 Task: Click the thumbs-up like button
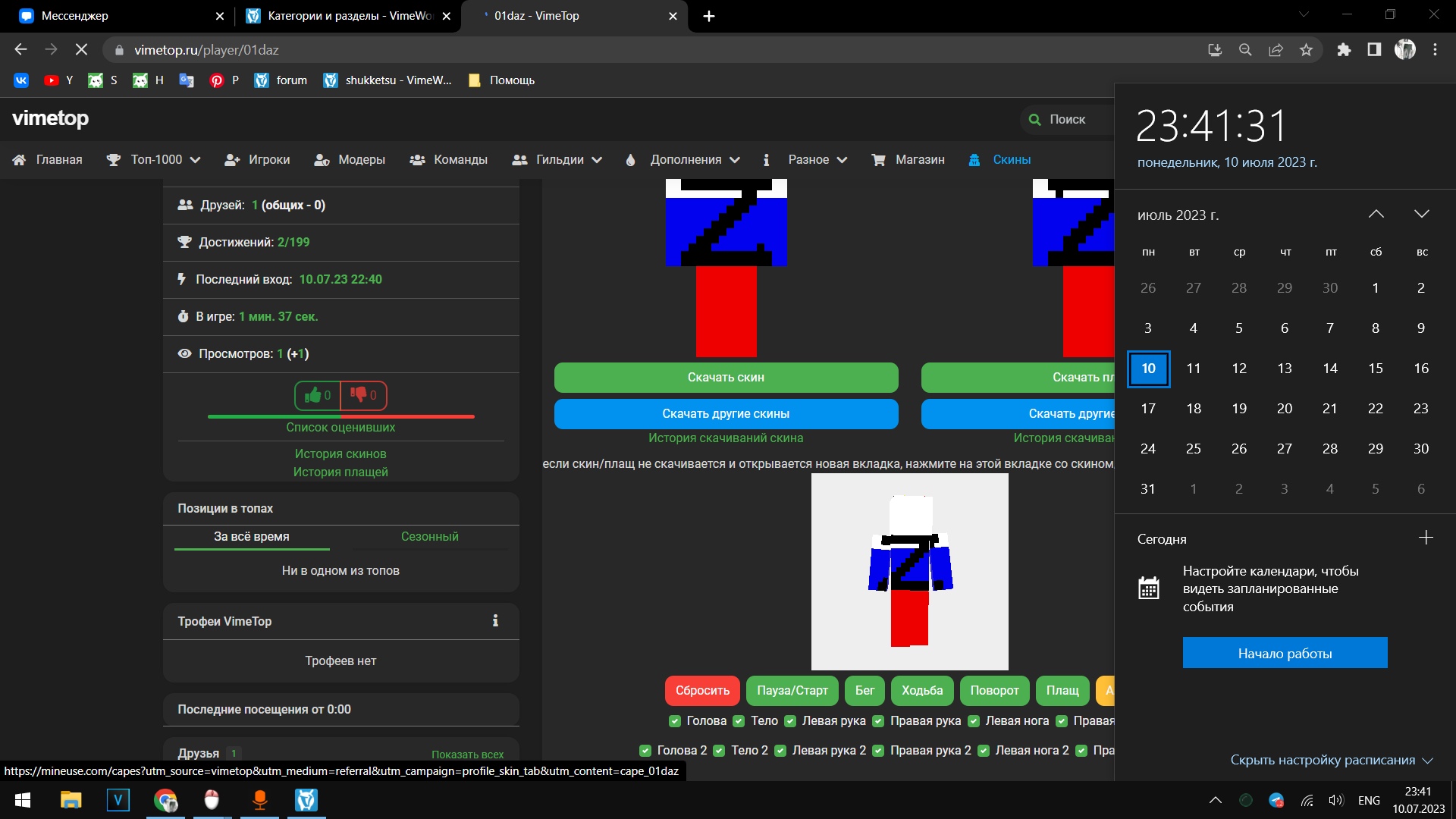(318, 395)
